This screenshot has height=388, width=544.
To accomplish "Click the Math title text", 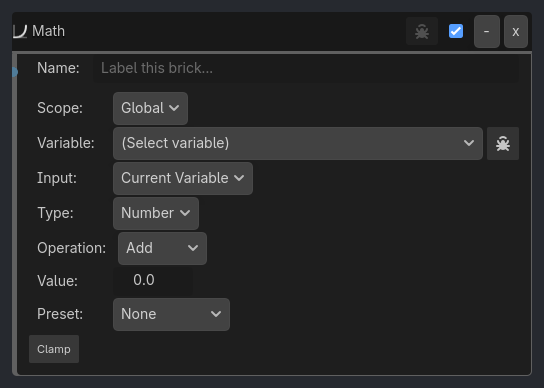I will click(48, 31).
